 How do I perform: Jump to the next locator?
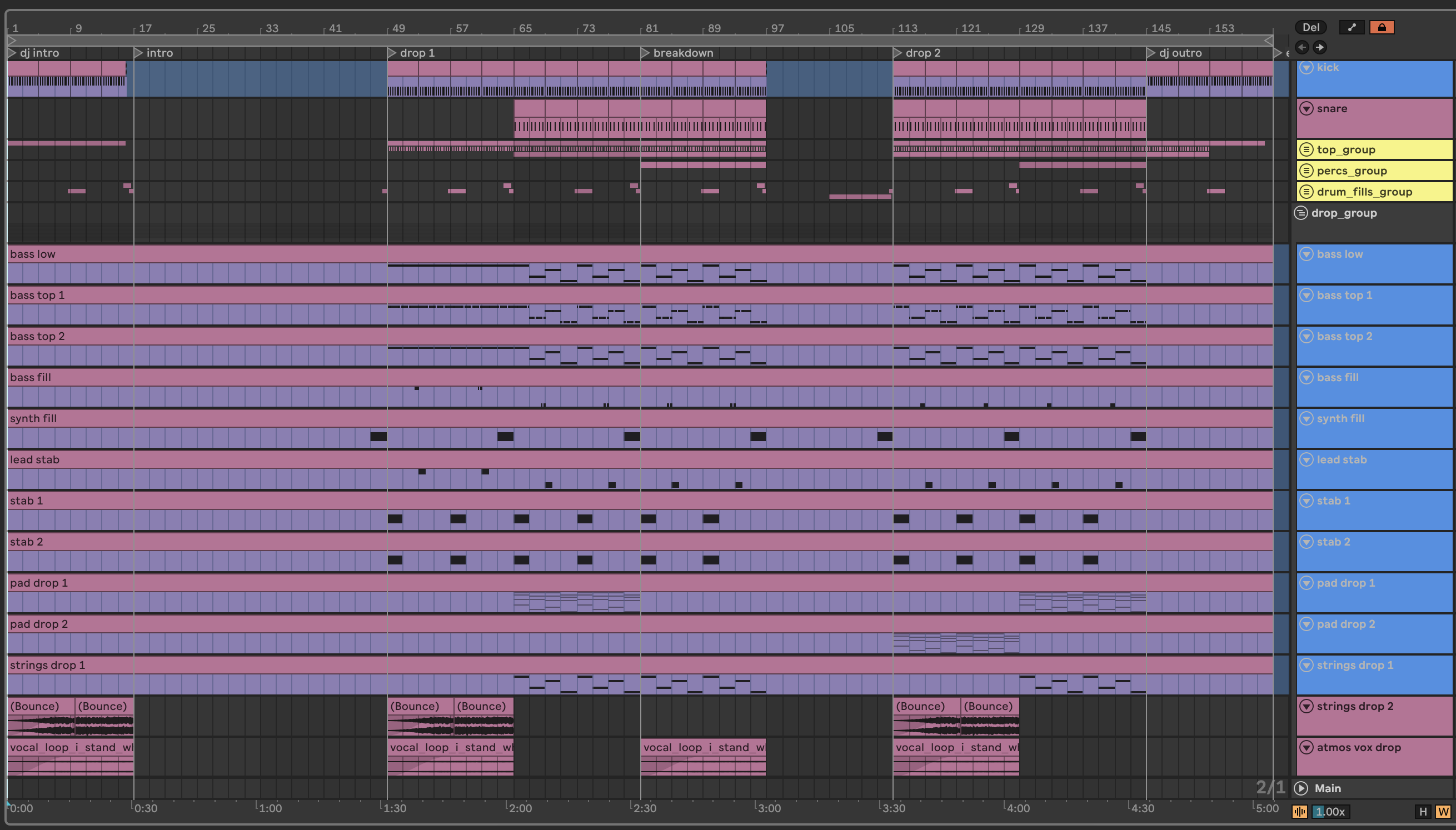click(1319, 47)
